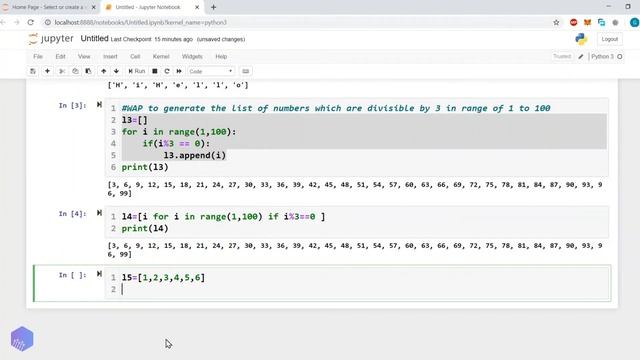The height and width of the screenshot is (360, 640).
Task: Open the Cell menu
Action: coord(135,56)
